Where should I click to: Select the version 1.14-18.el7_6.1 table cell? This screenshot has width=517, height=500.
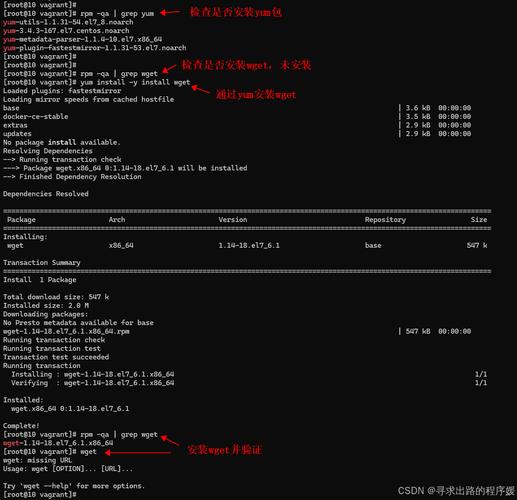point(249,246)
